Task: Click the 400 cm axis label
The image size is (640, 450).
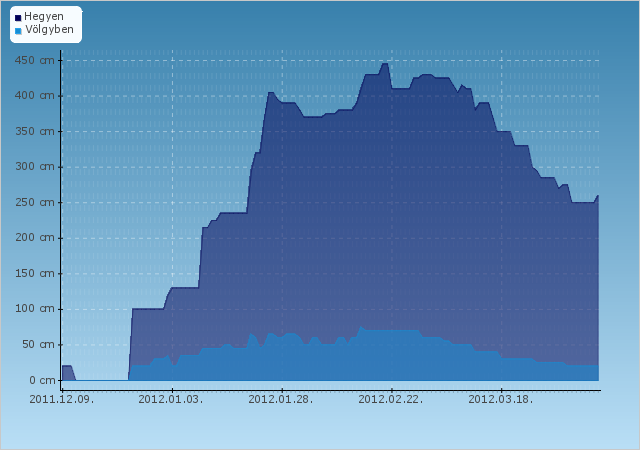Action: click(35, 96)
